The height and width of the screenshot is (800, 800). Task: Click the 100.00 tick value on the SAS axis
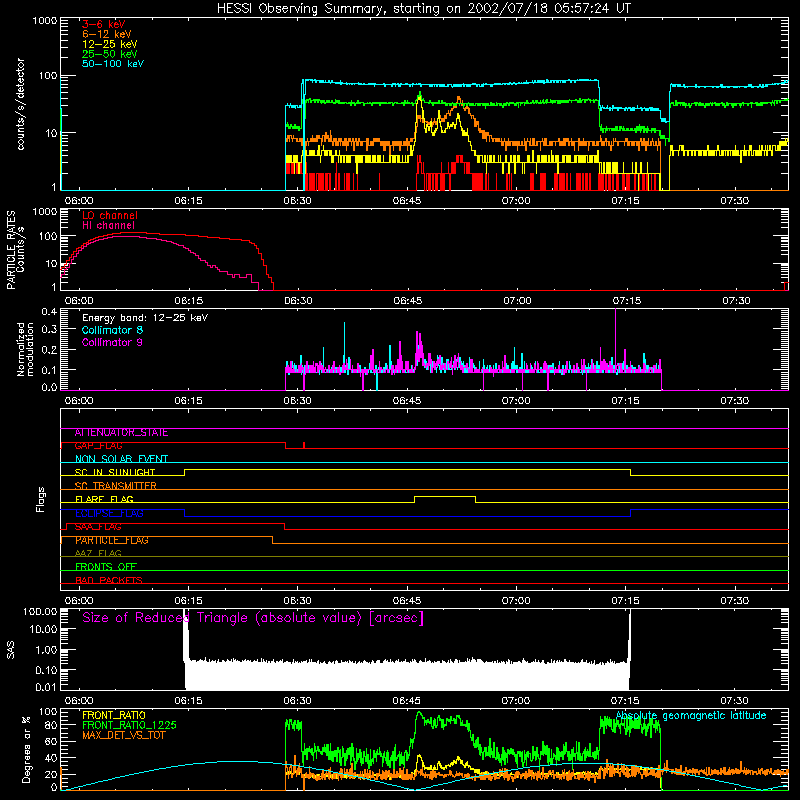tap(40, 612)
